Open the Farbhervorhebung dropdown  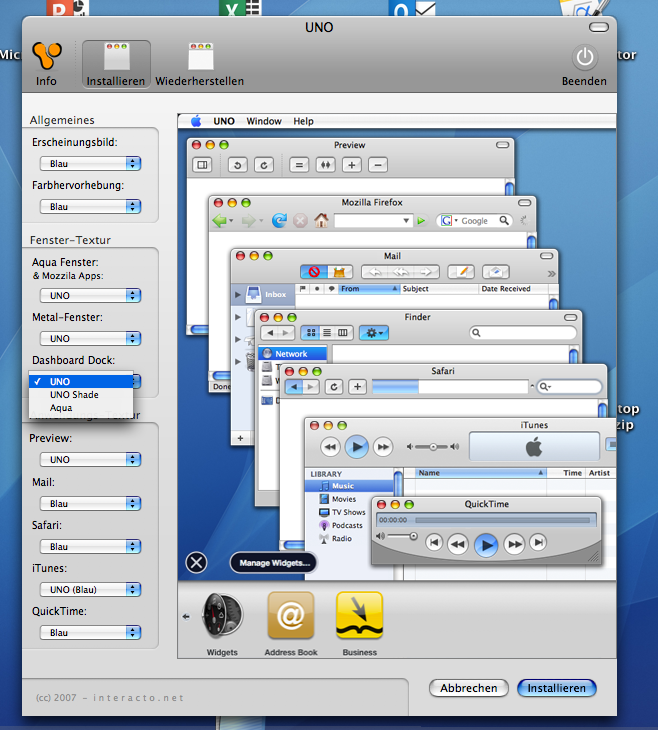point(90,206)
